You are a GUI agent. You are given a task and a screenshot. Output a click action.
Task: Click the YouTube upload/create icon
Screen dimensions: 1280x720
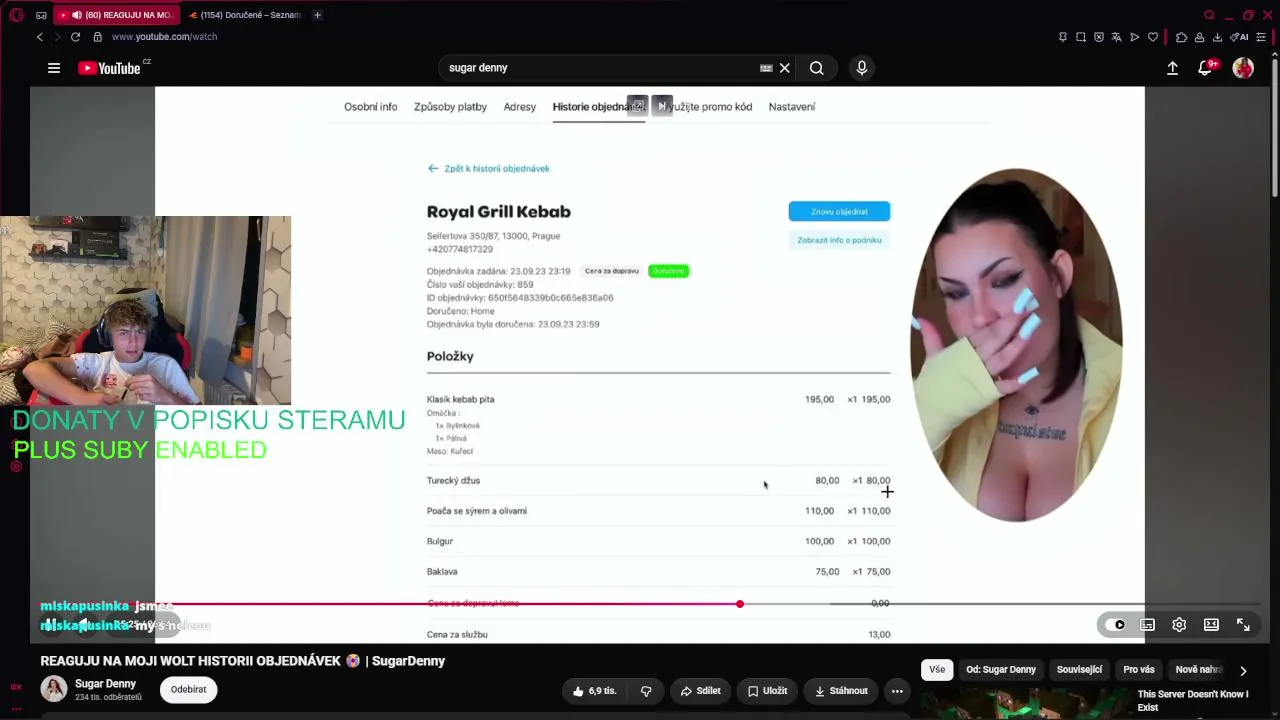[x=1172, y=68]
